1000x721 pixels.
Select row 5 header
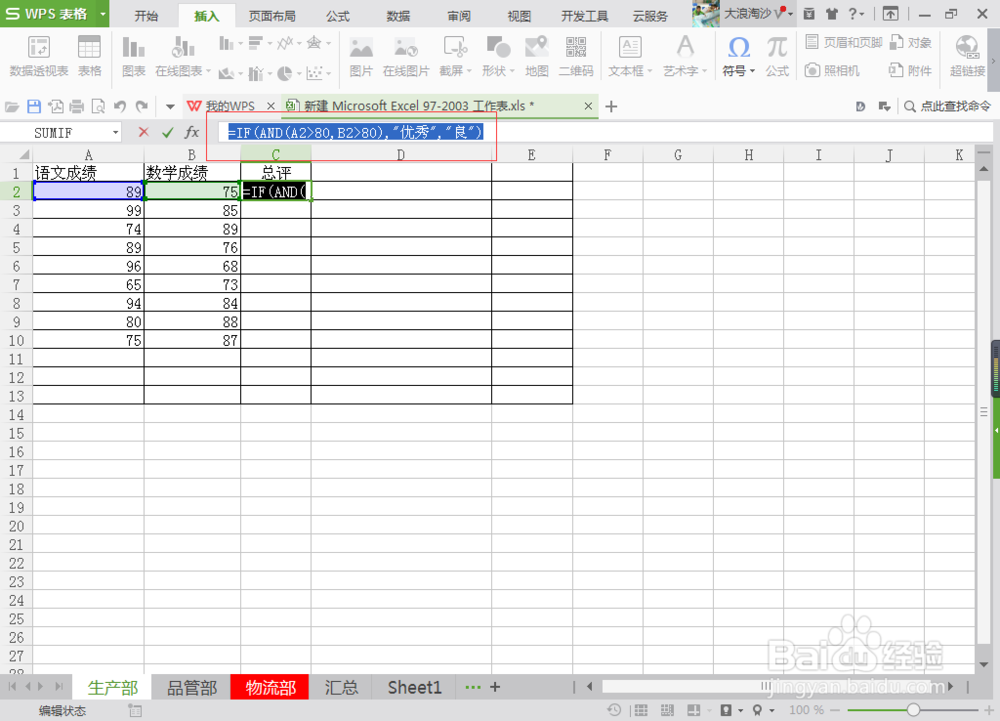[16, 247]
